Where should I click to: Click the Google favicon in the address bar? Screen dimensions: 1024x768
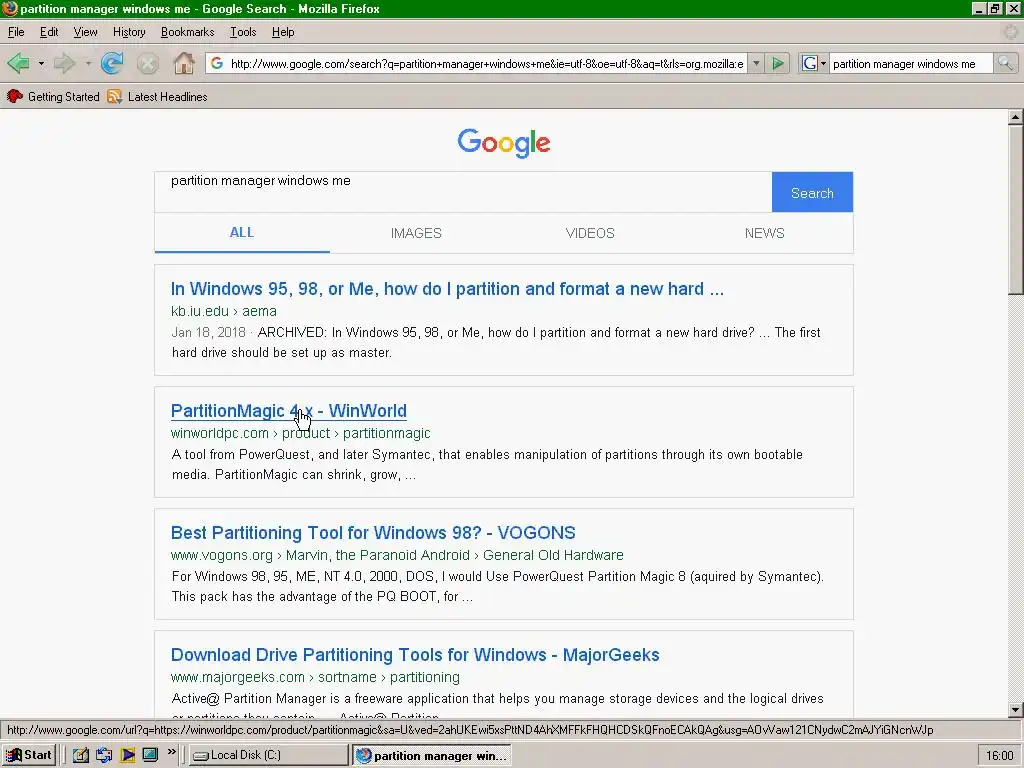217,63
